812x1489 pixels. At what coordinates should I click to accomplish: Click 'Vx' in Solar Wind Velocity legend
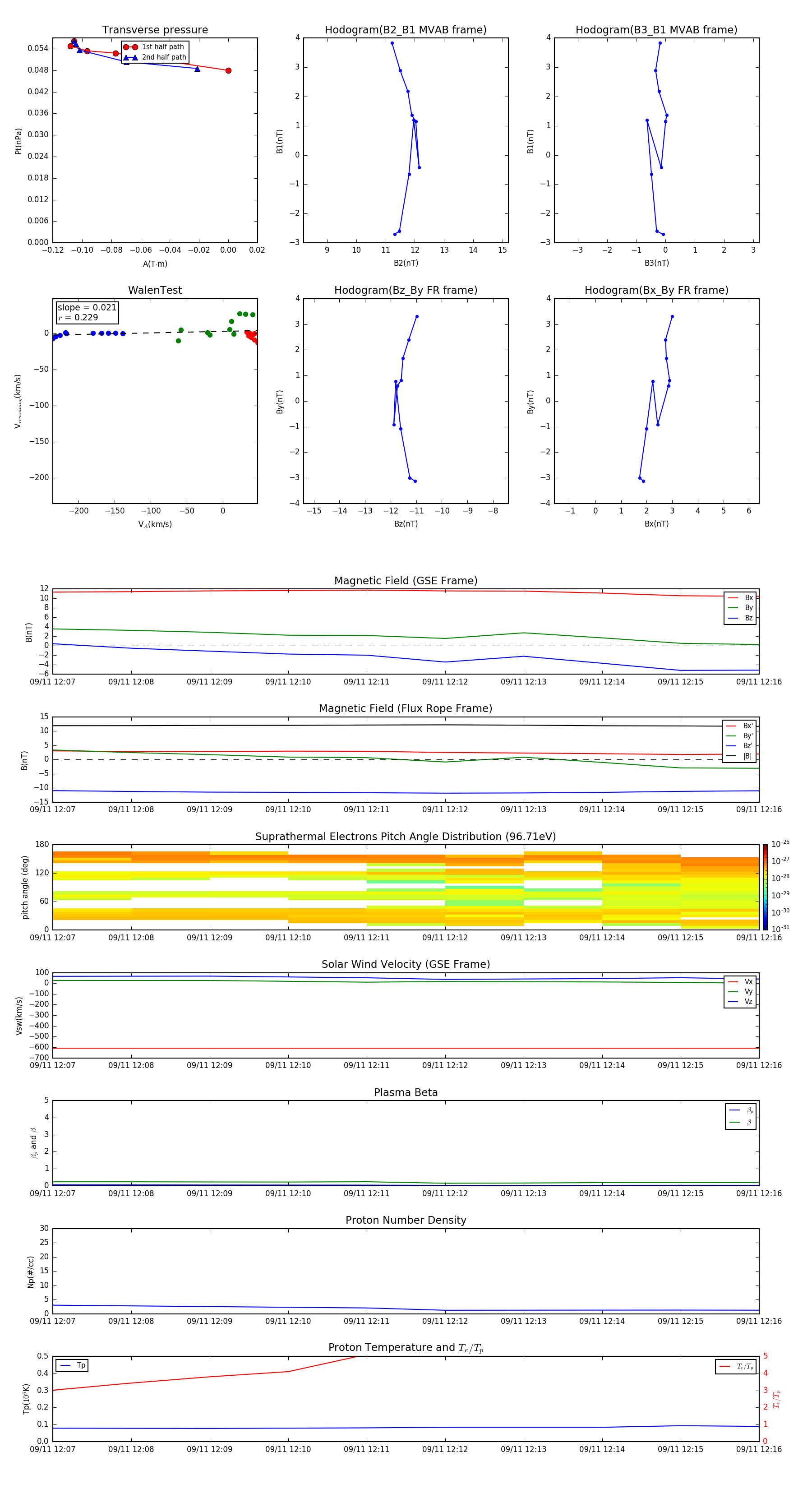pyautogui.click(x=748, y=981)
